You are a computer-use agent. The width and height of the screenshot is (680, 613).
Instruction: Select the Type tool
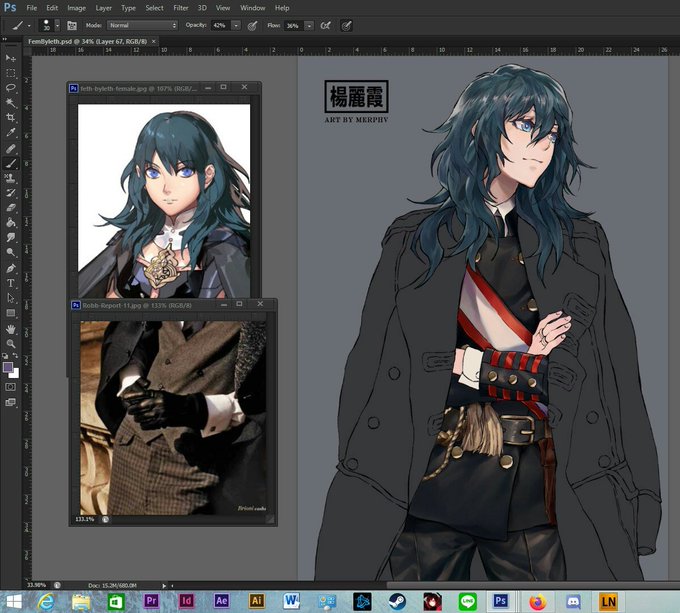11,283
